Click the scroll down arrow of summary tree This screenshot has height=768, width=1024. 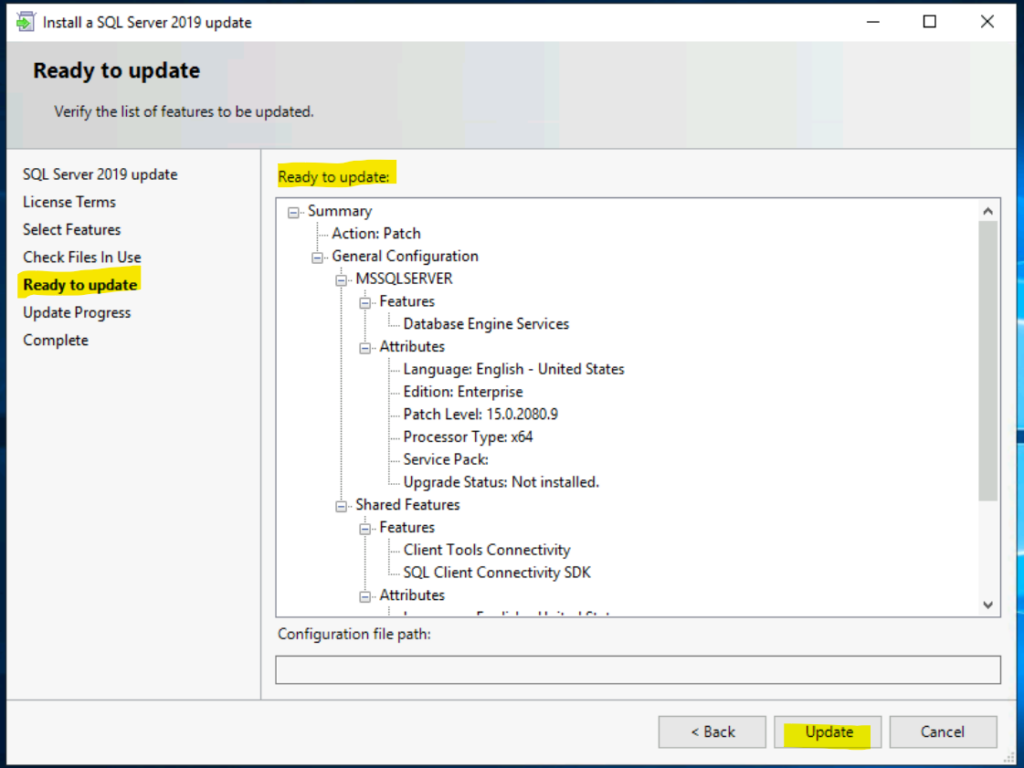click(x=987, y=605)
